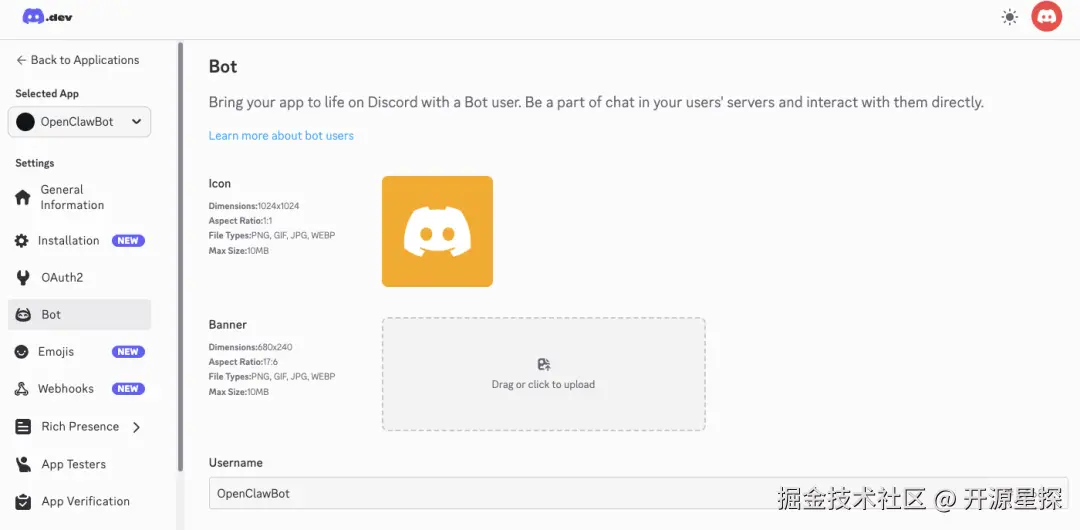Viewport: 1080px width, 530px height.
Task: Click the Banner upload drop zone
Action: tap(543, 374)
